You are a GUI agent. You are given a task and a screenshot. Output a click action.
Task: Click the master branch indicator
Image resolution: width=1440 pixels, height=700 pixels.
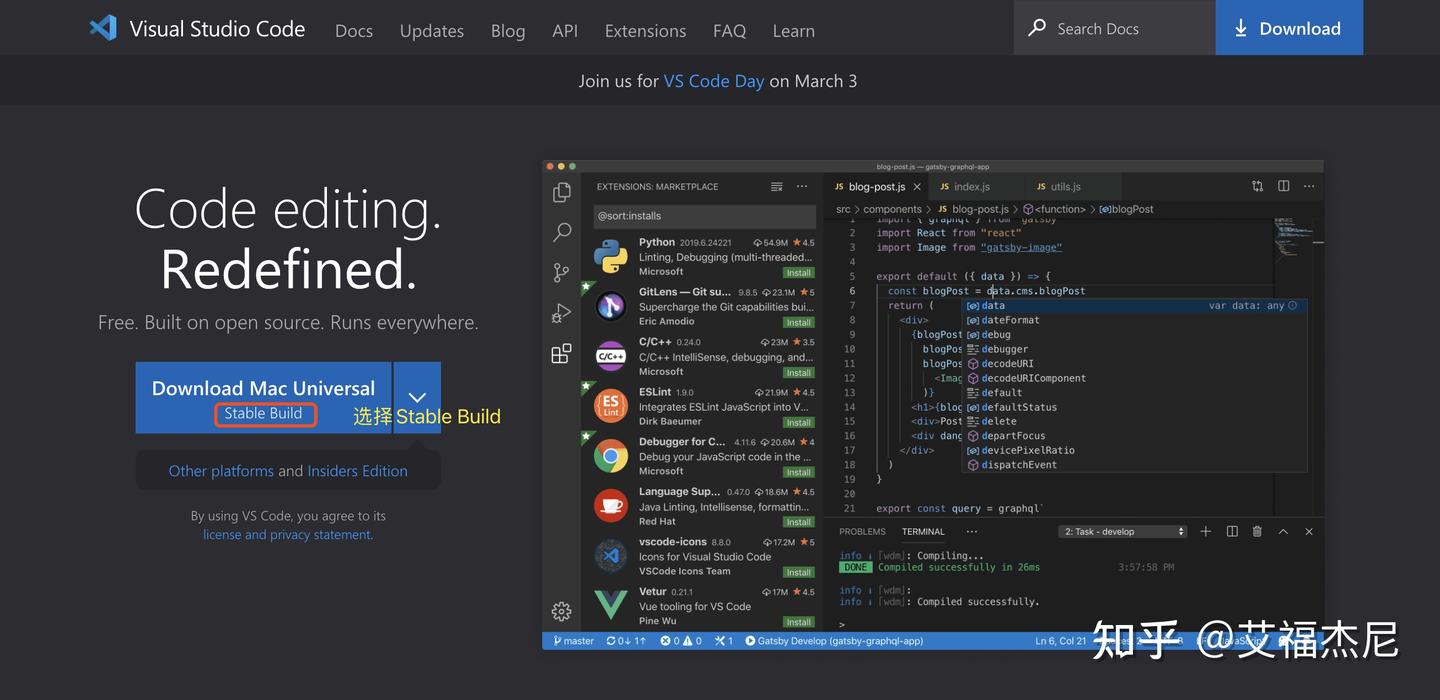[572, 640]
